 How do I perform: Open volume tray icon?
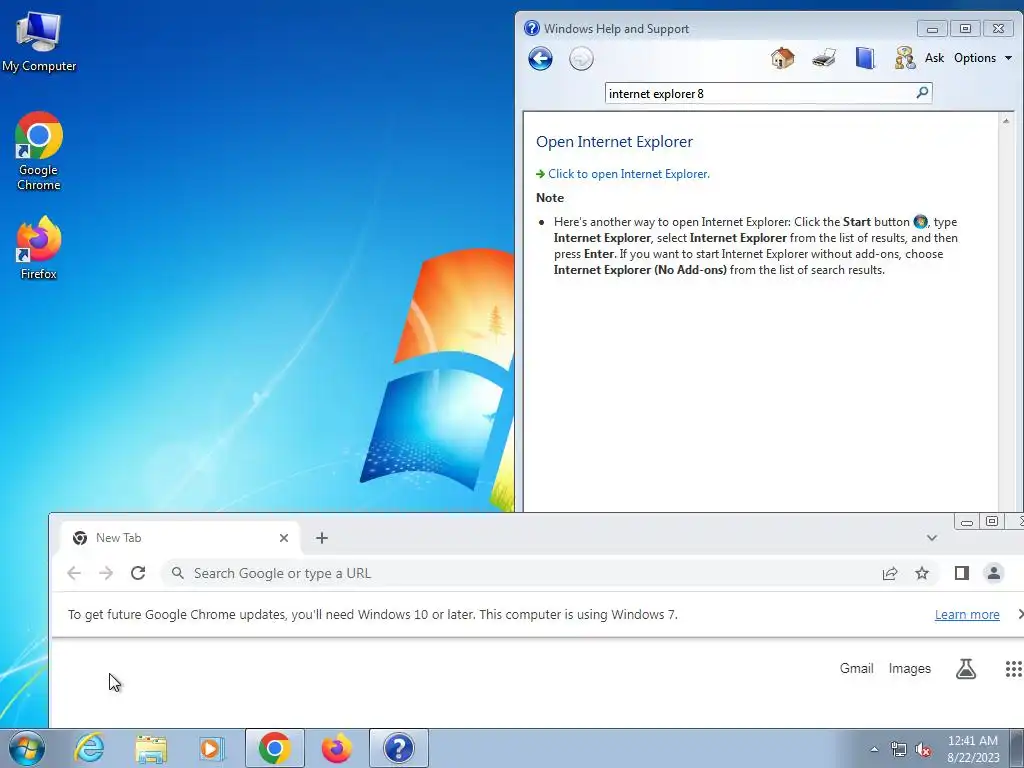pyautogui.click(x=923, y=749)
